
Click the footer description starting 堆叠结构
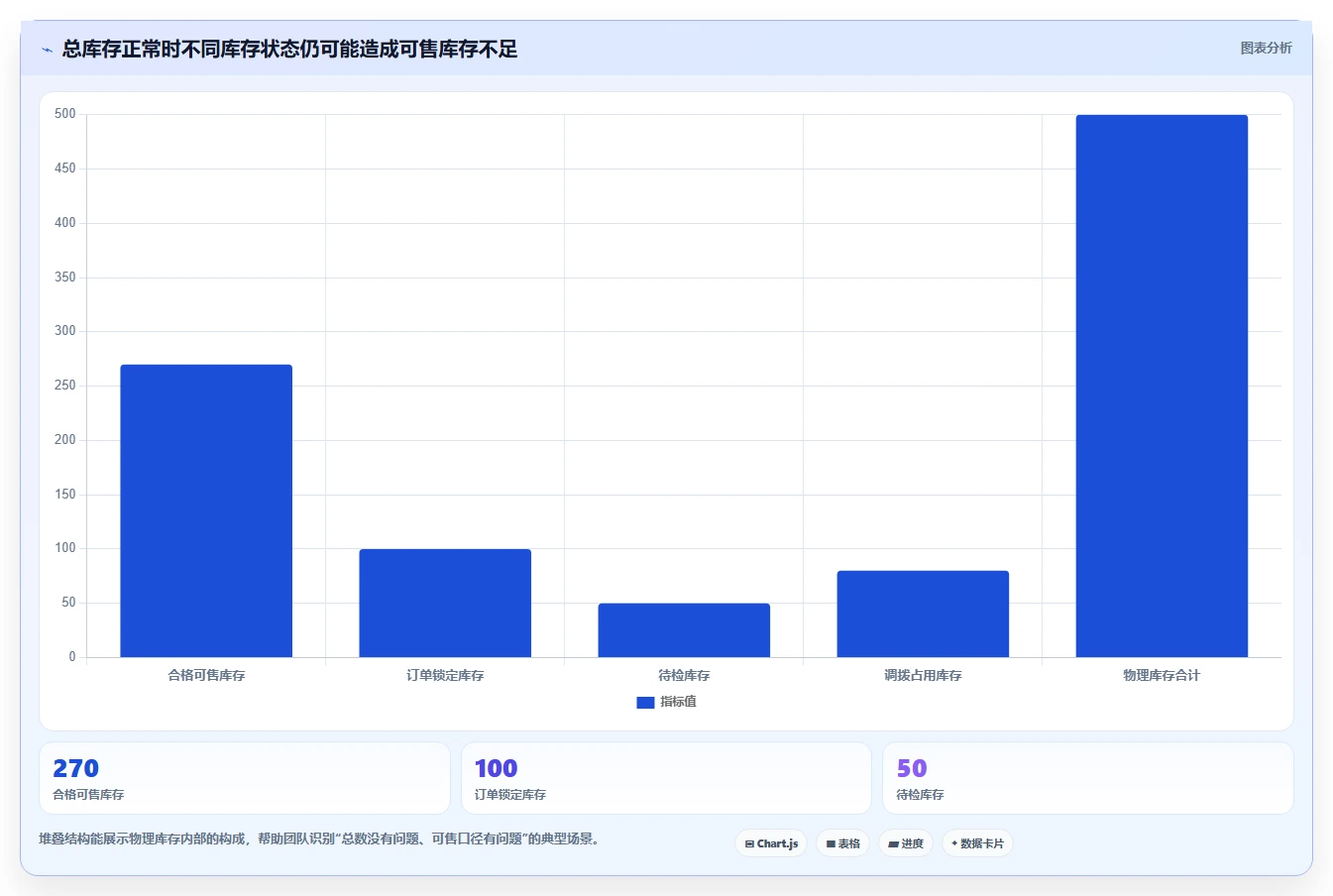(321, 839)
